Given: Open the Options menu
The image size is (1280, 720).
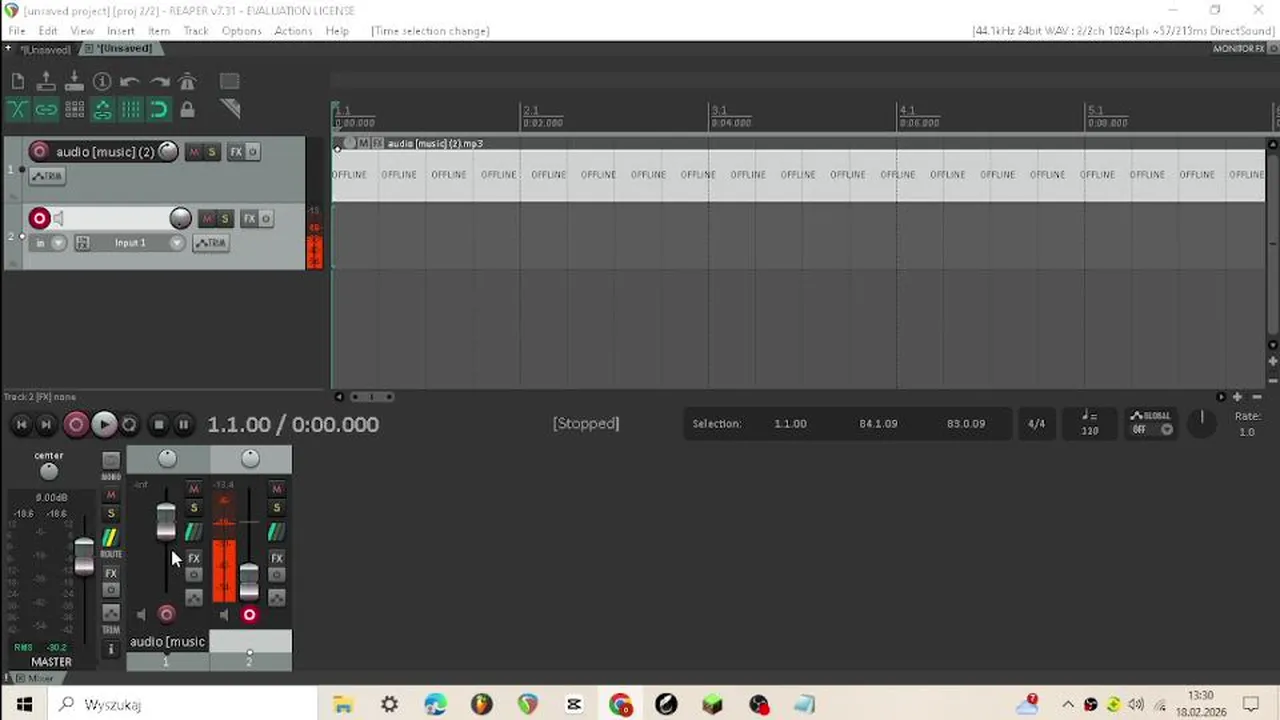Looking at the screenshot, I should (x=241, y=31).
